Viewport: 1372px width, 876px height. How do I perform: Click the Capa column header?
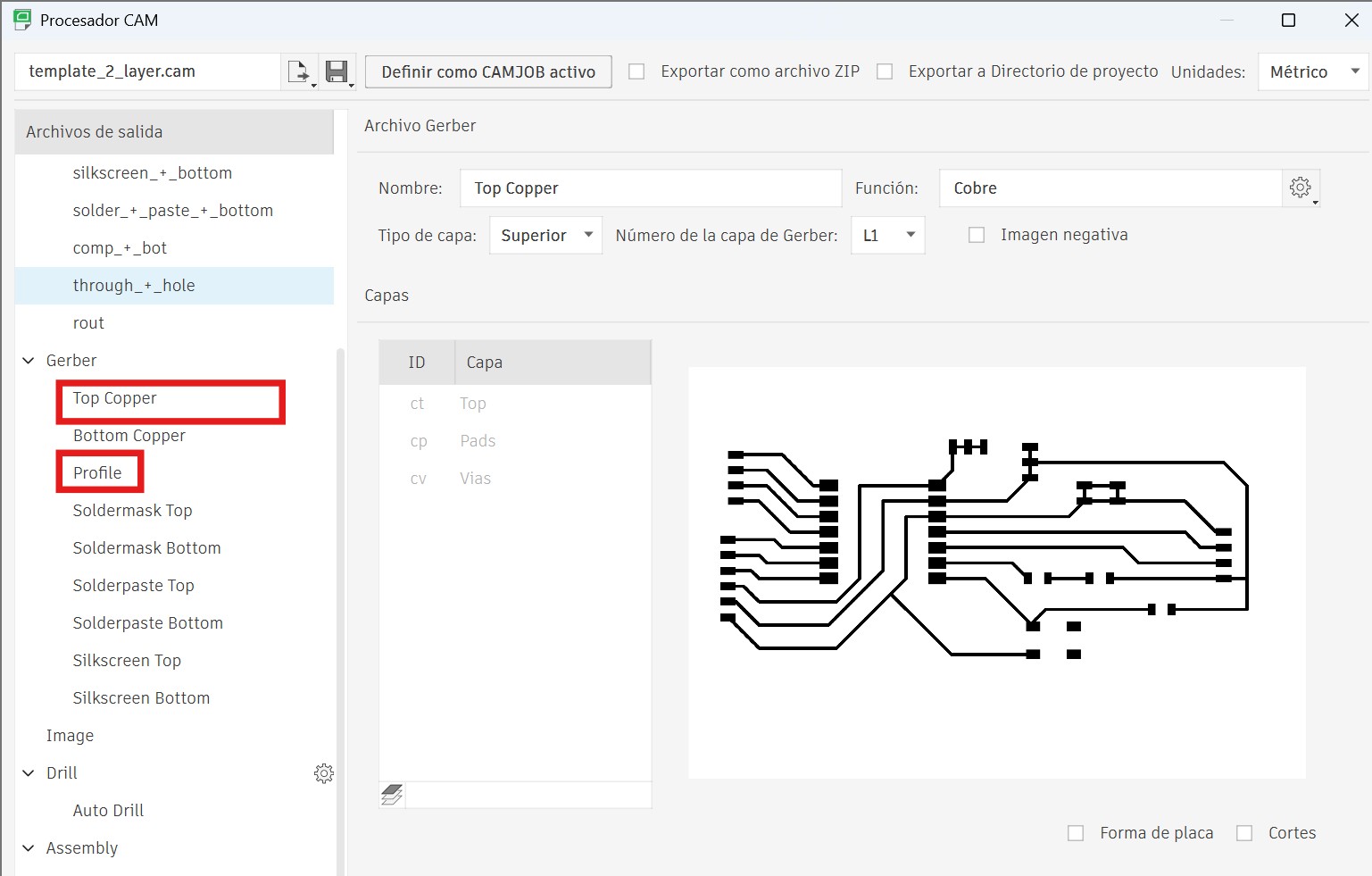(x=553, y=363)
